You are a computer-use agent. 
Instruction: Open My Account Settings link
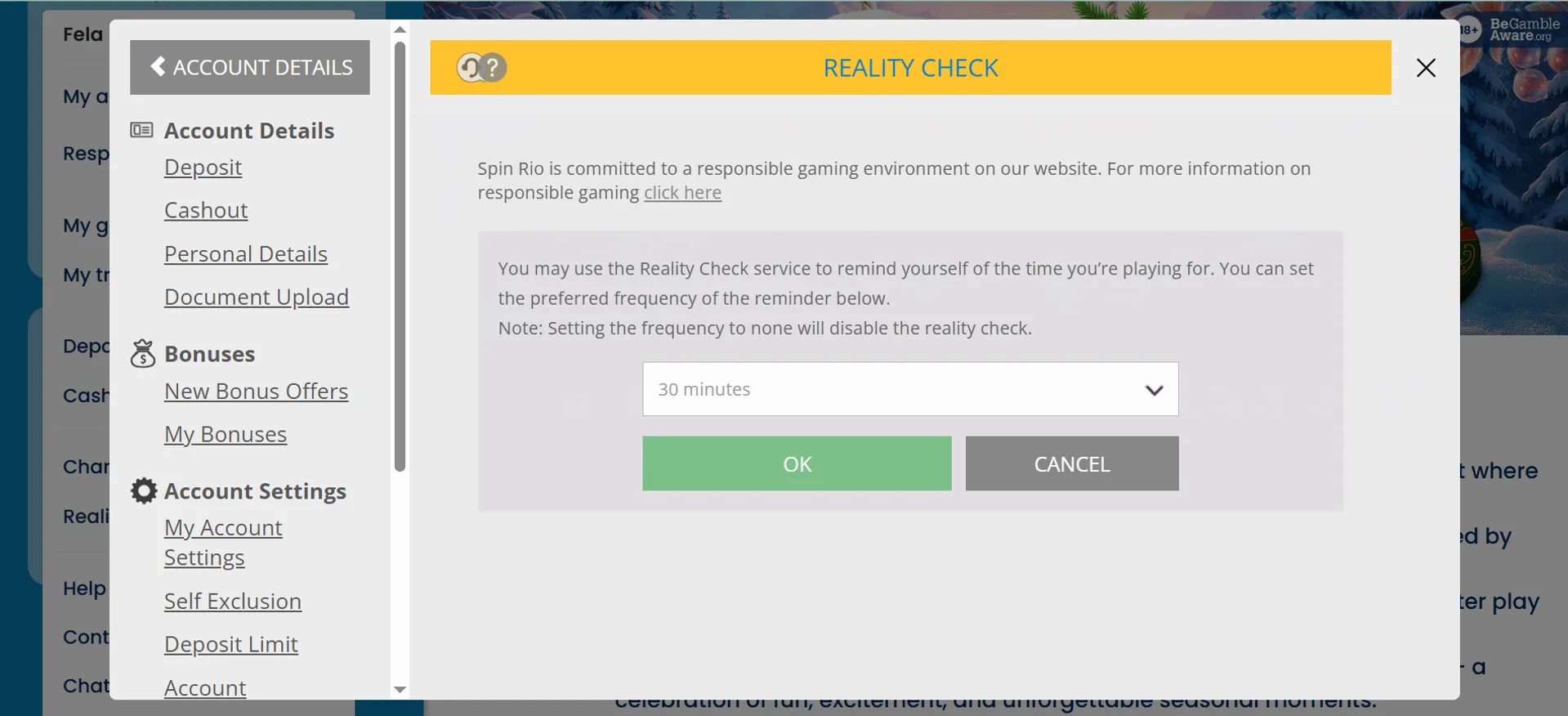tap(223, 543)
